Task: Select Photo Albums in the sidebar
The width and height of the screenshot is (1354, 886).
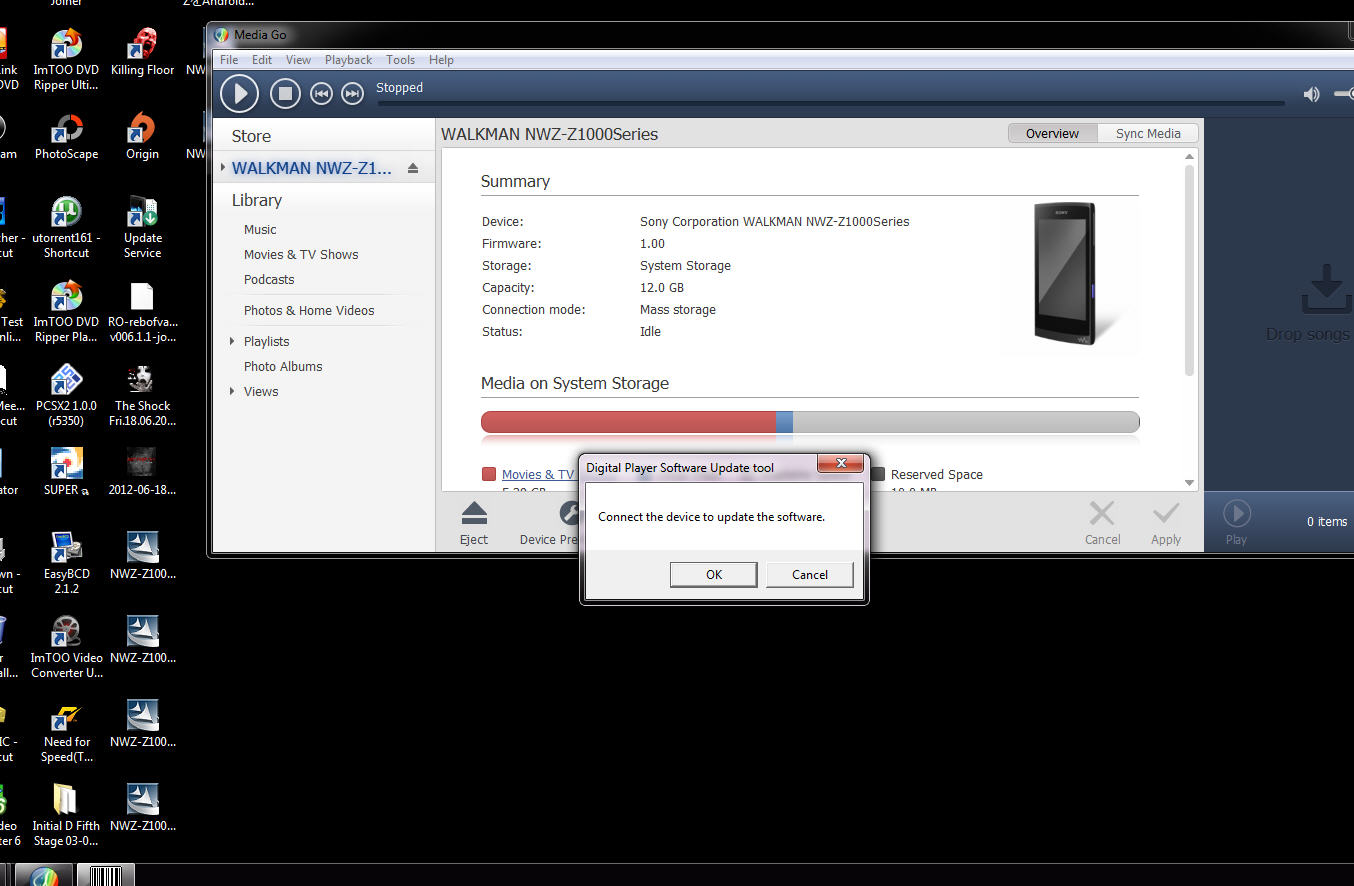Action: coord(283,366)
